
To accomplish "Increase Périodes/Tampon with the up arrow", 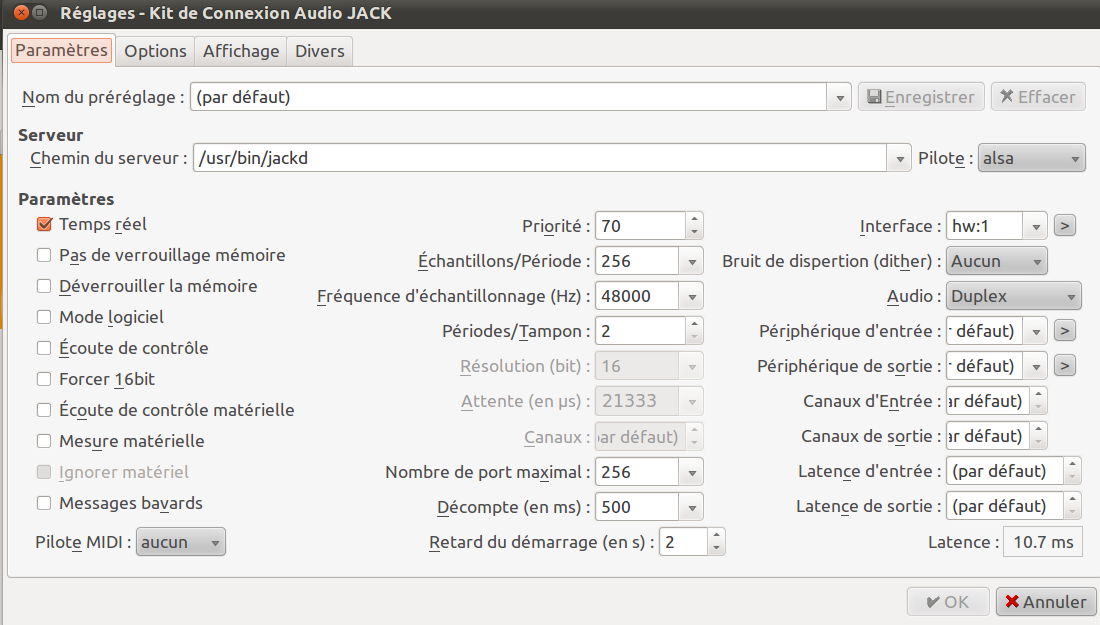I will click(x=694, y=325).
